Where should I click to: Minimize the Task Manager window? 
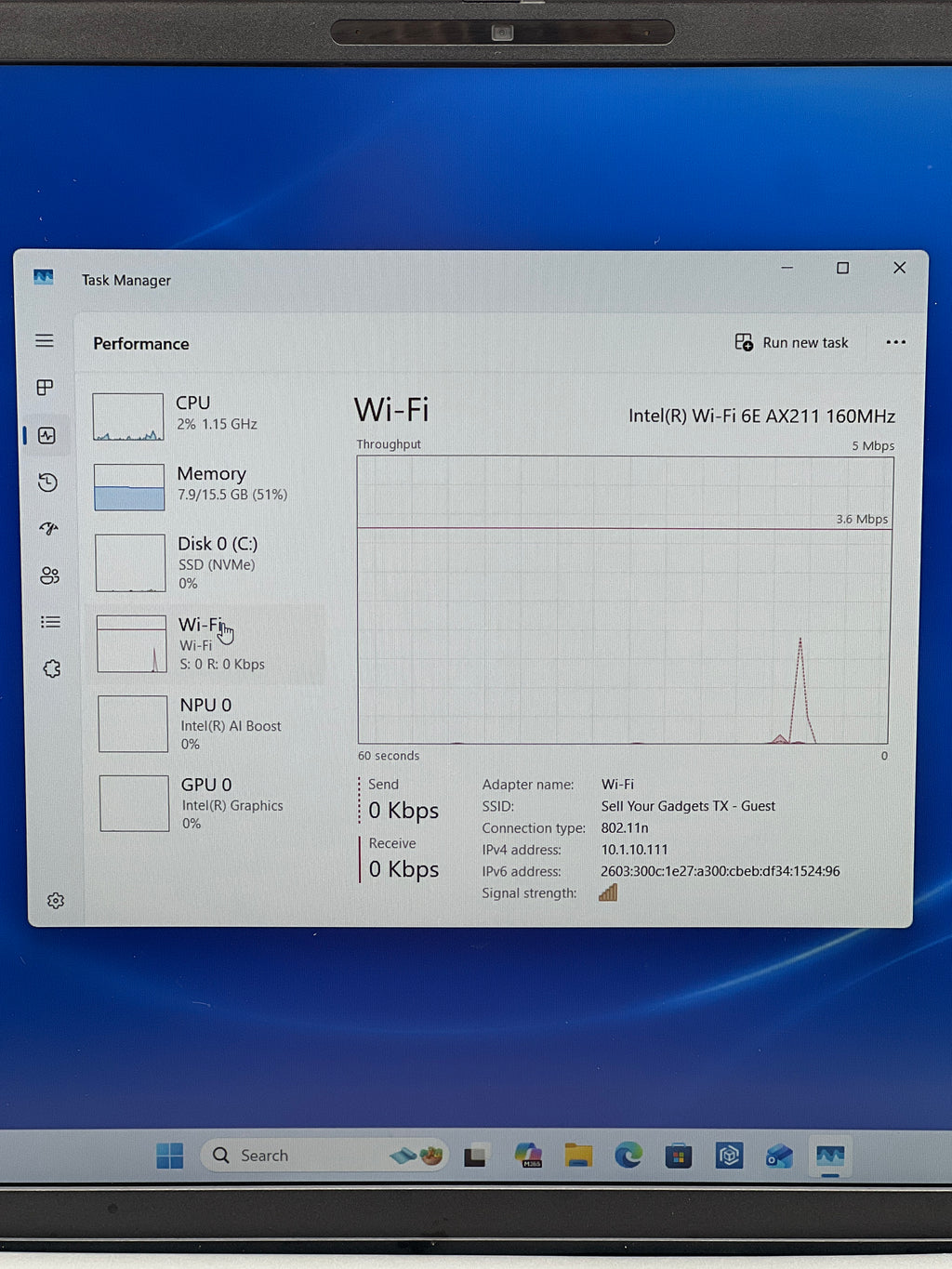coord(787,268)
